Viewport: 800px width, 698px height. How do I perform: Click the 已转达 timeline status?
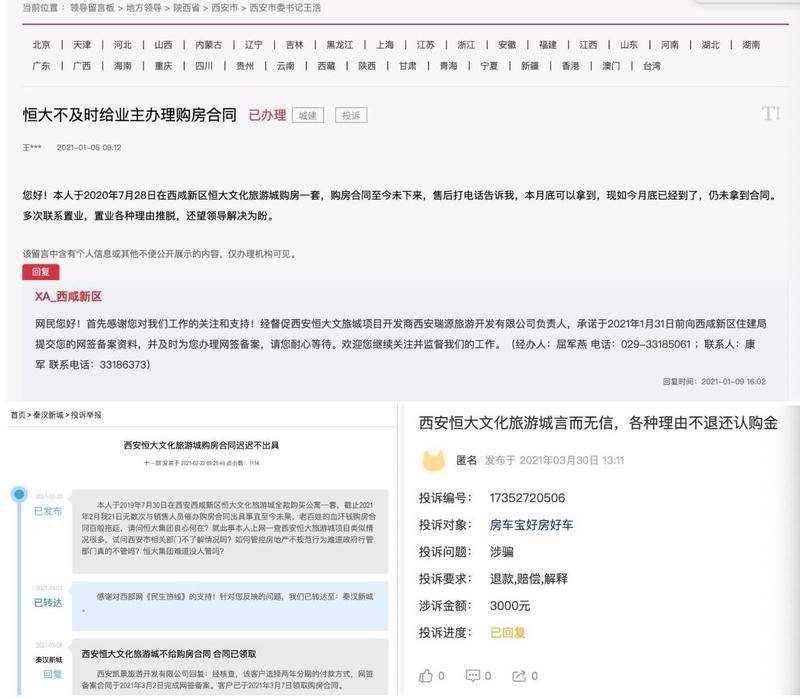click(48, 603)
